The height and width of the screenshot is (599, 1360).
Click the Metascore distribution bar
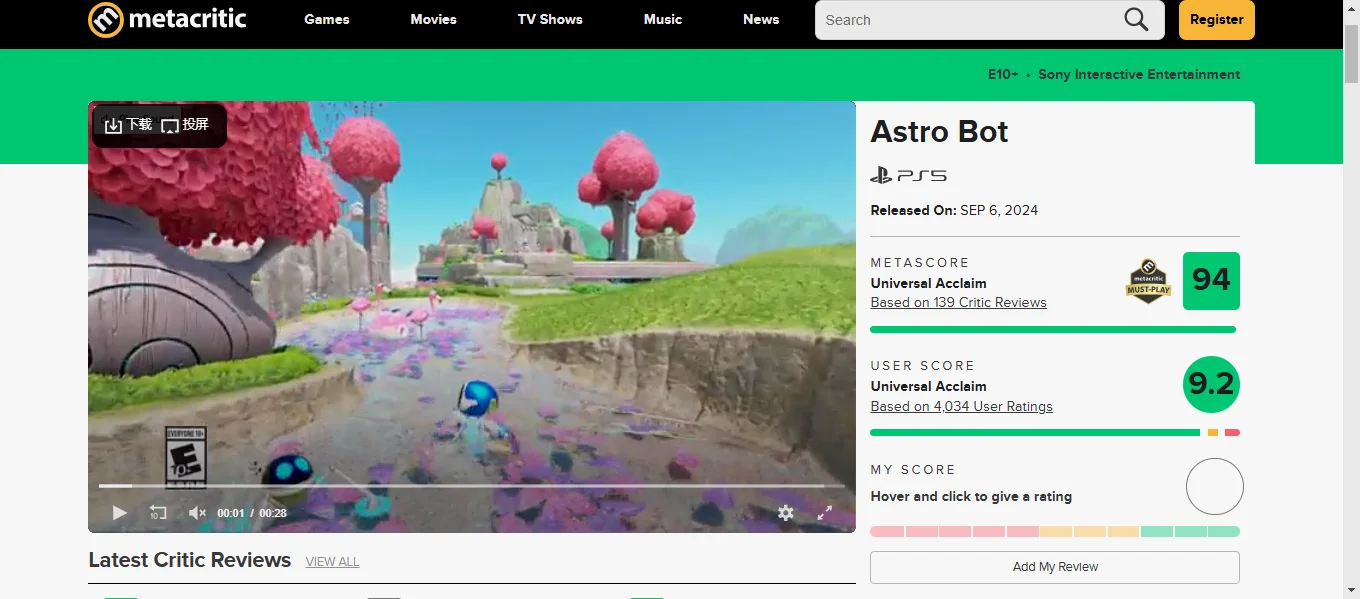pos(1053,329)
